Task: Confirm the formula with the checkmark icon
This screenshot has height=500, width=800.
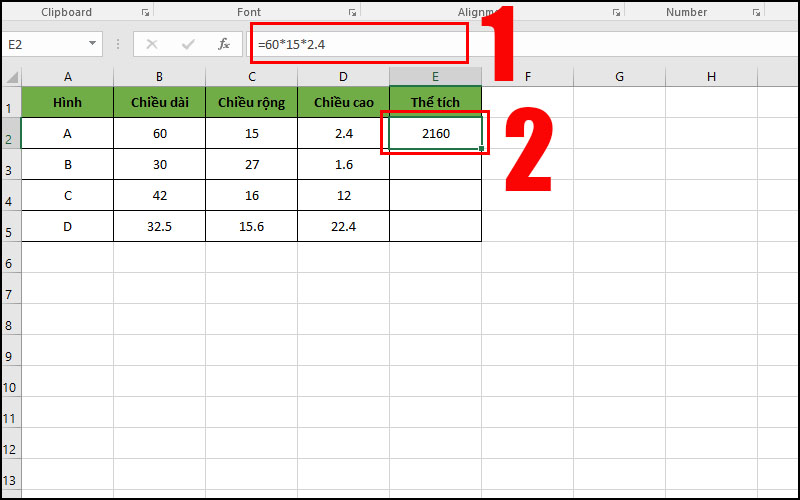Action: click(x=188, y=44)
